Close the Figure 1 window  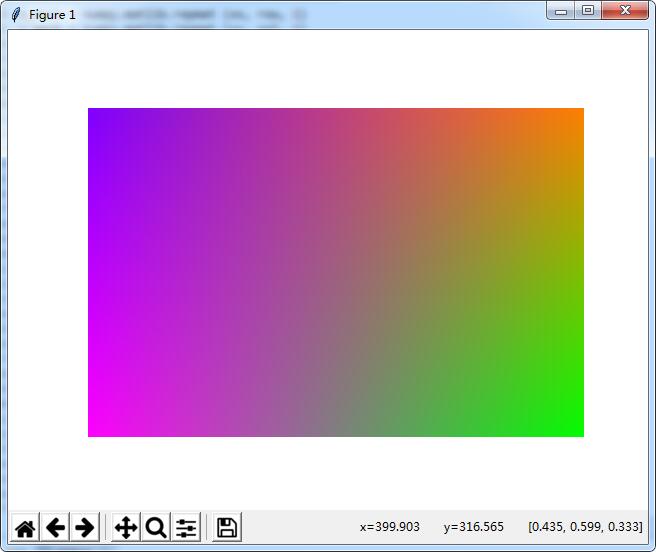(x=625, y=10)
